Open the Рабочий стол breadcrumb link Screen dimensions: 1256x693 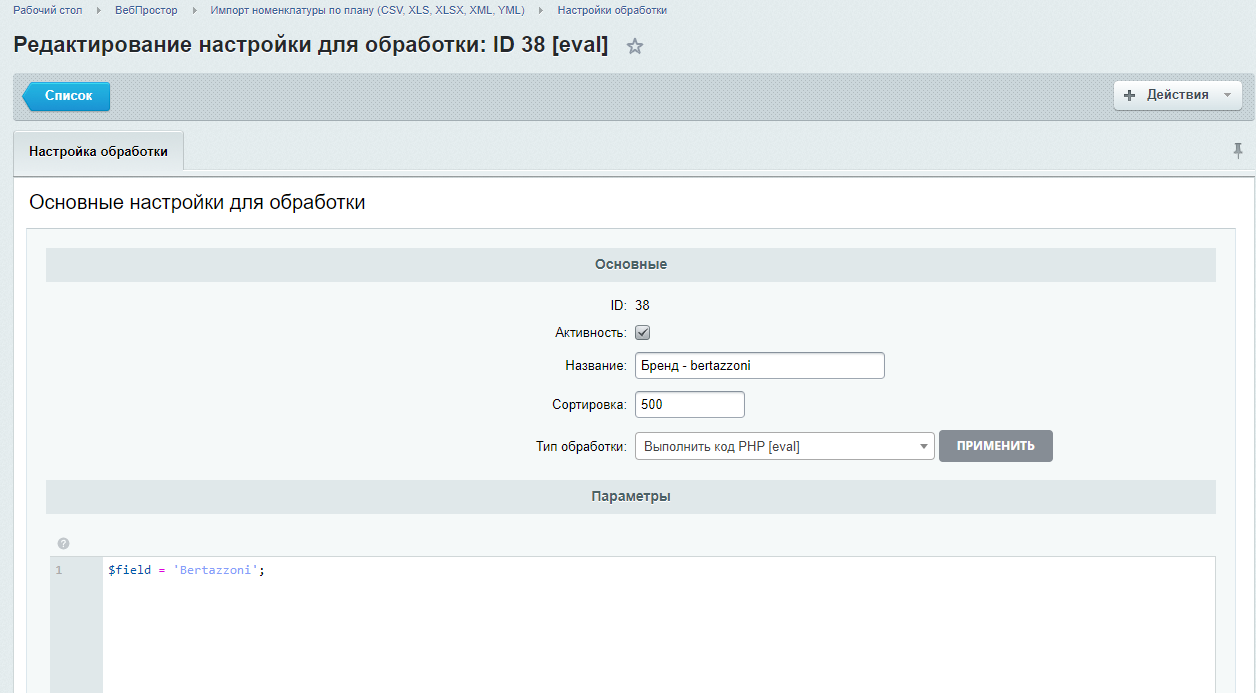coord(48,10)
